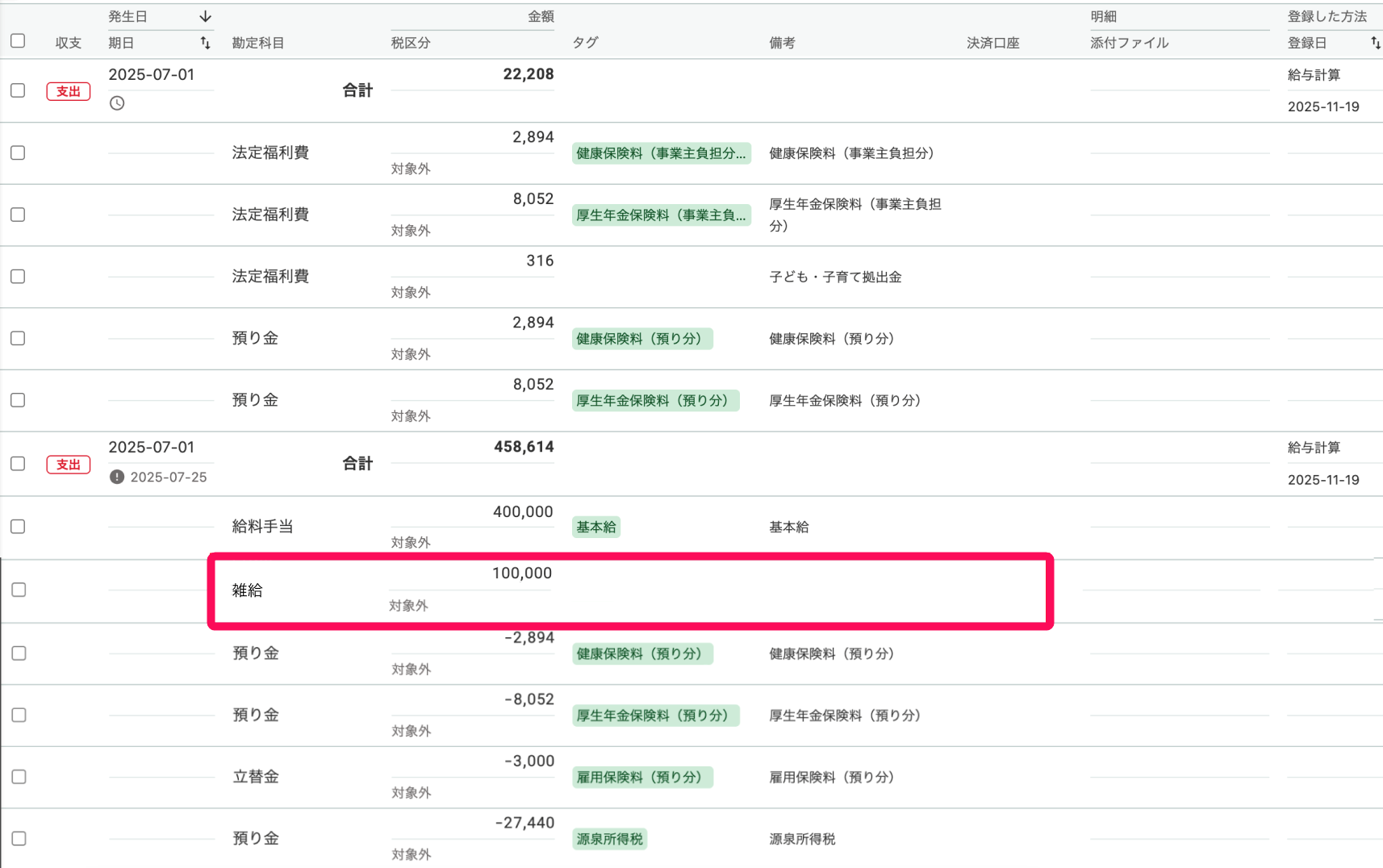This screenshot has width=1383, height=868.
Task: Click the 雇用保険料（預り分） remark text
Action: tap(832, 777)
